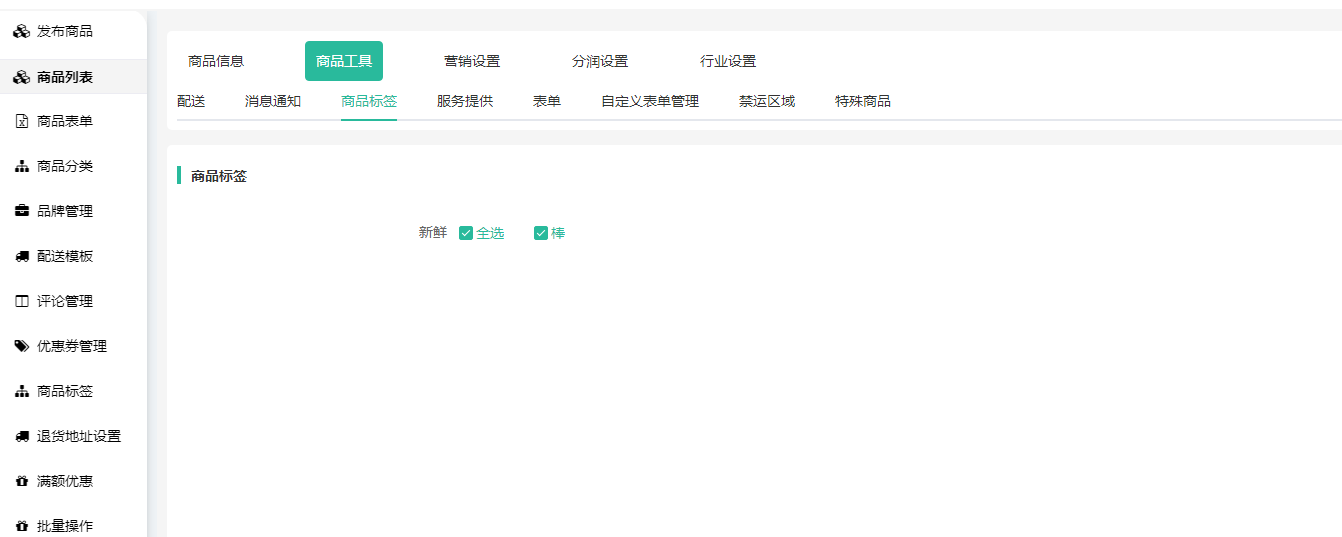Switch to 消息通知 sub-tab
This screenshot has width=1342, height=537.
click(273, 101)
